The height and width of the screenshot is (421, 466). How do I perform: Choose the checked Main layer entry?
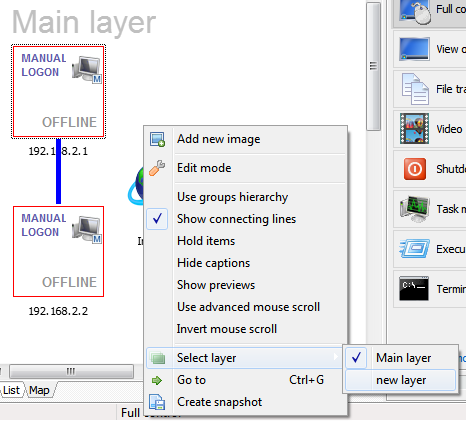(x=400, y=358)
